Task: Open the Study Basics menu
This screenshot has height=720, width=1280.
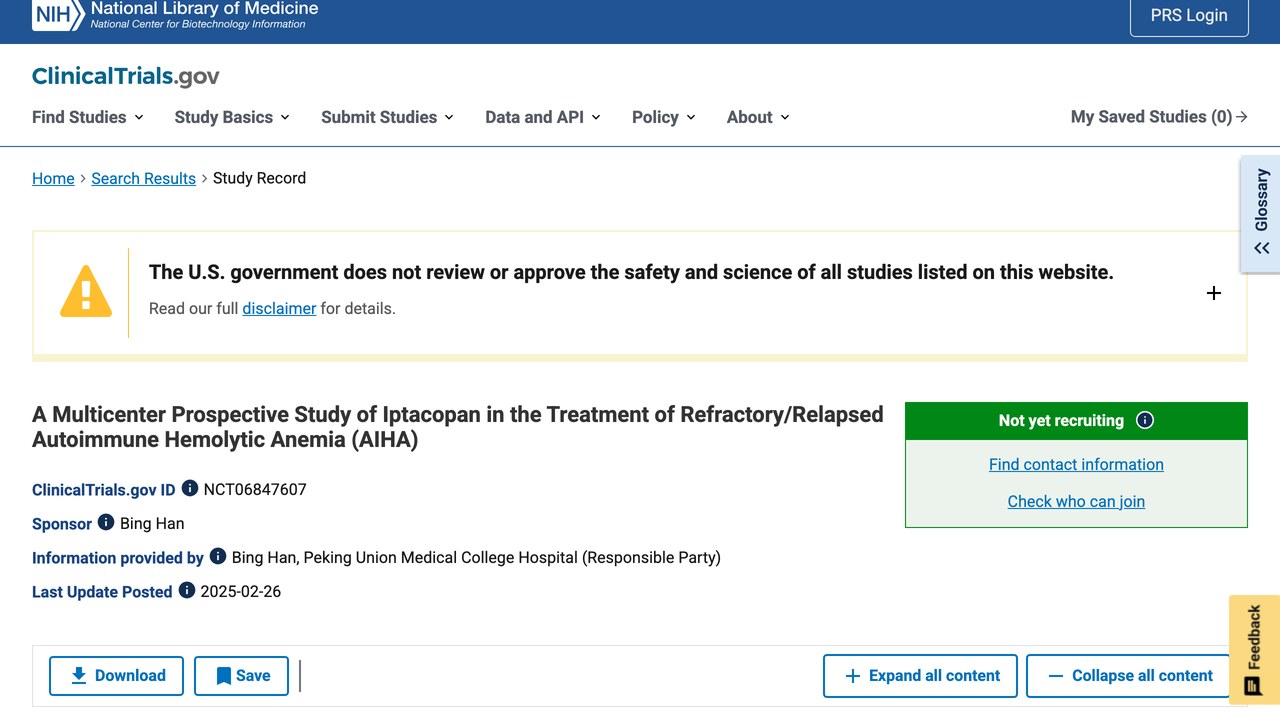Action: (x=232, y=117)
